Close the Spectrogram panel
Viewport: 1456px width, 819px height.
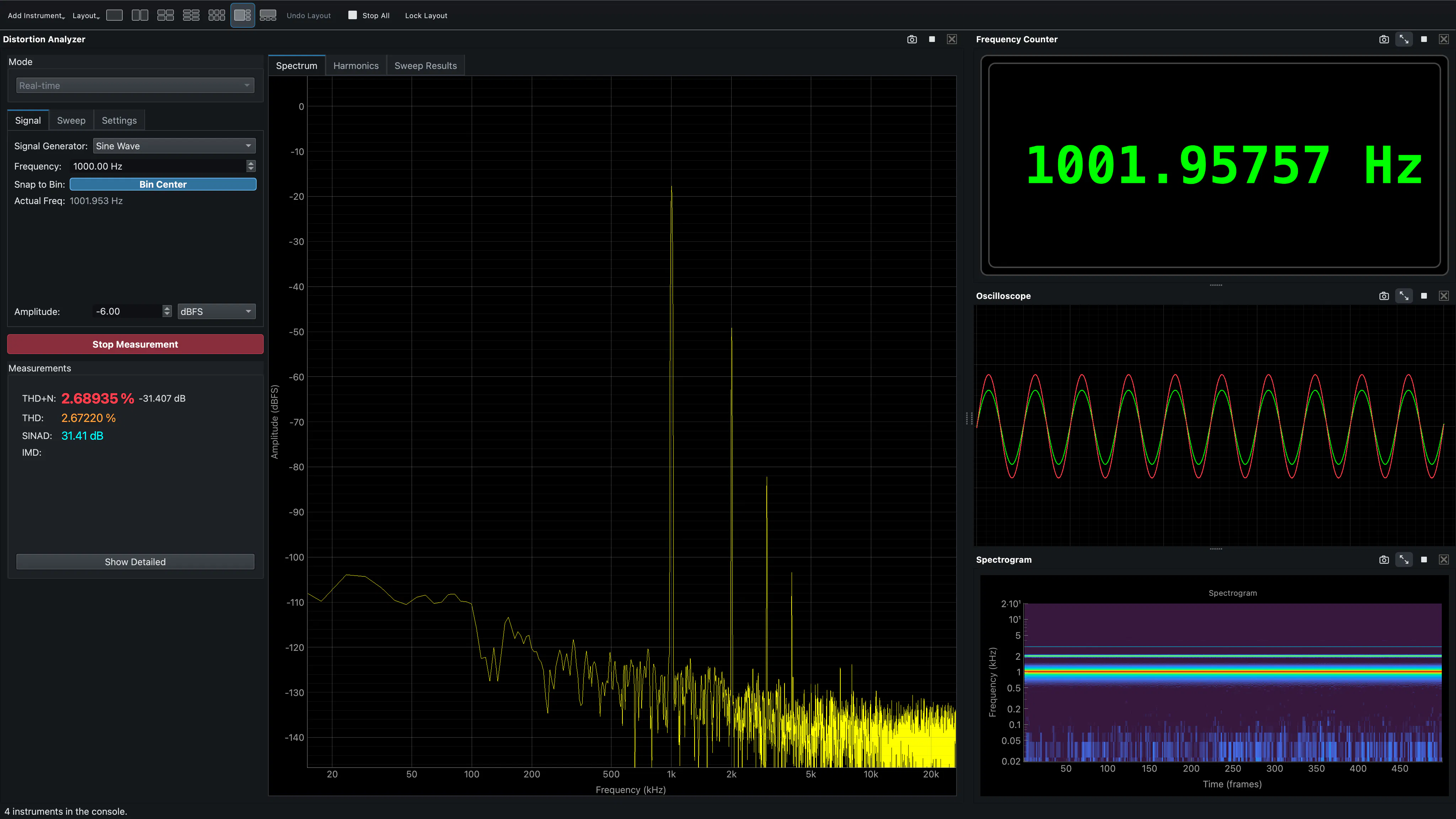(x=1444, y=560)
